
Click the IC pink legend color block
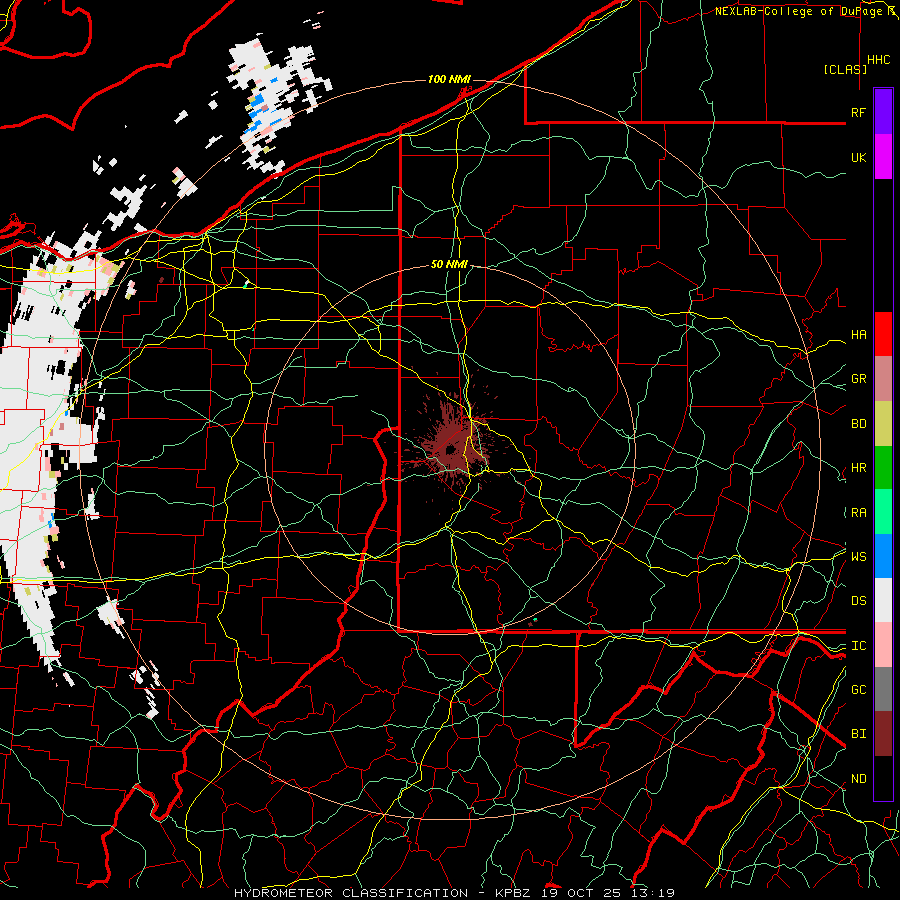tap(883, 645)
